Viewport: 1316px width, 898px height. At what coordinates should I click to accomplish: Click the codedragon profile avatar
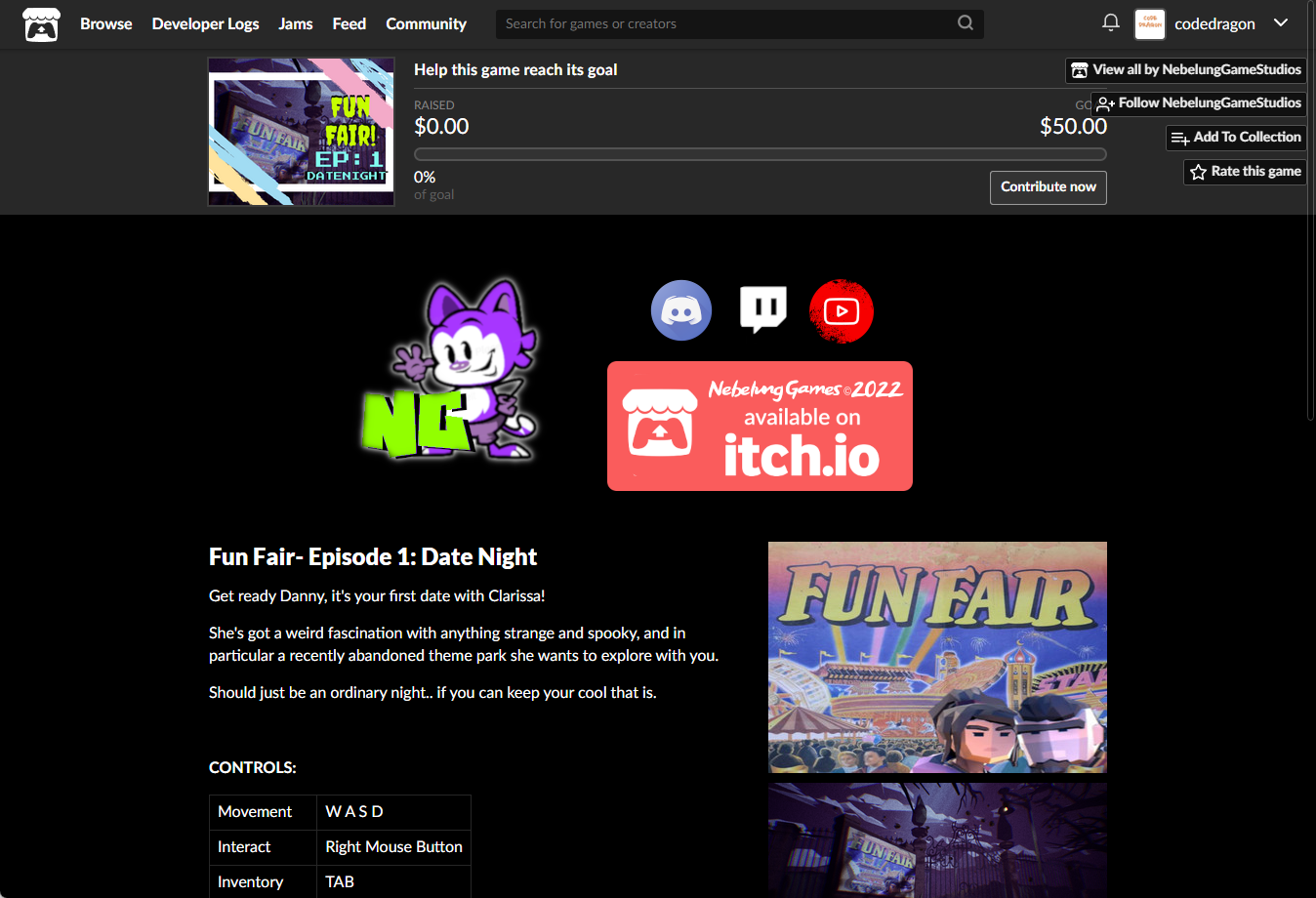click(1150, 24)
